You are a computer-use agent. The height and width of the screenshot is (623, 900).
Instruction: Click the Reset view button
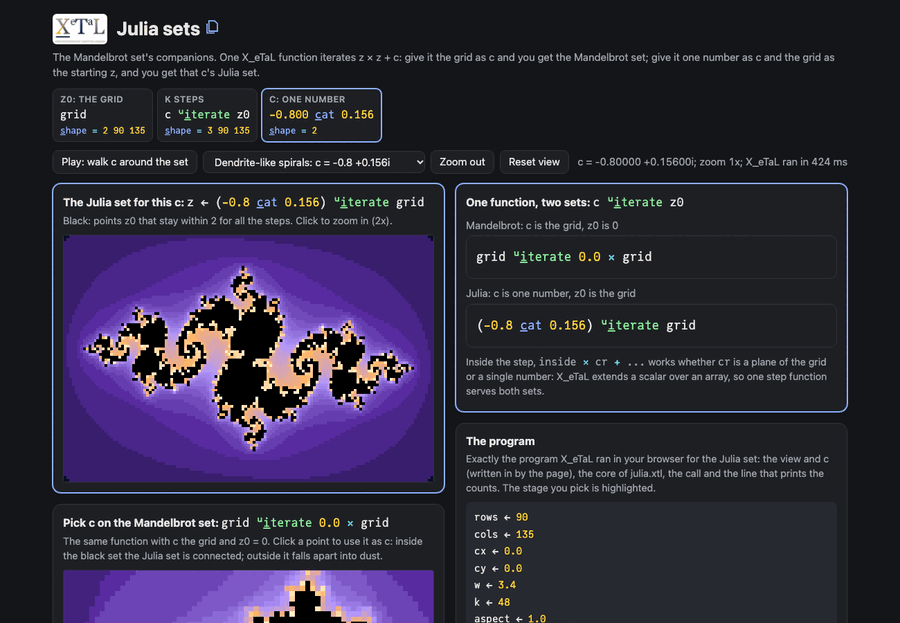(534, 162)
